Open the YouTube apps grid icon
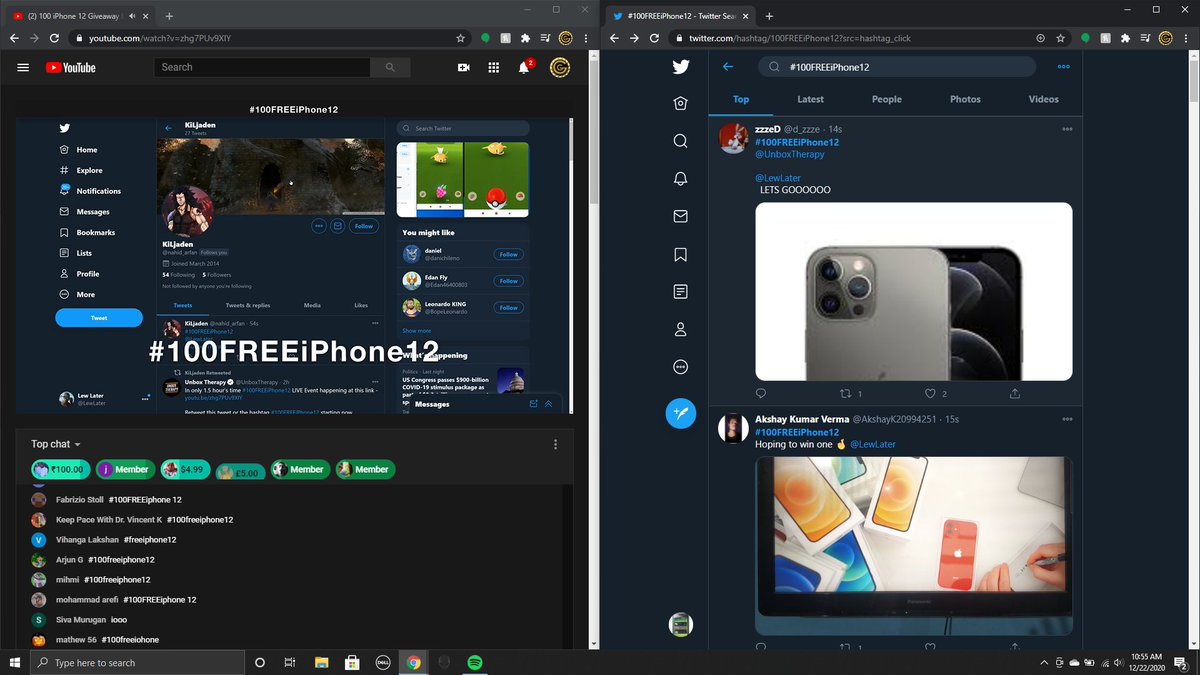 tap(493, 67)
